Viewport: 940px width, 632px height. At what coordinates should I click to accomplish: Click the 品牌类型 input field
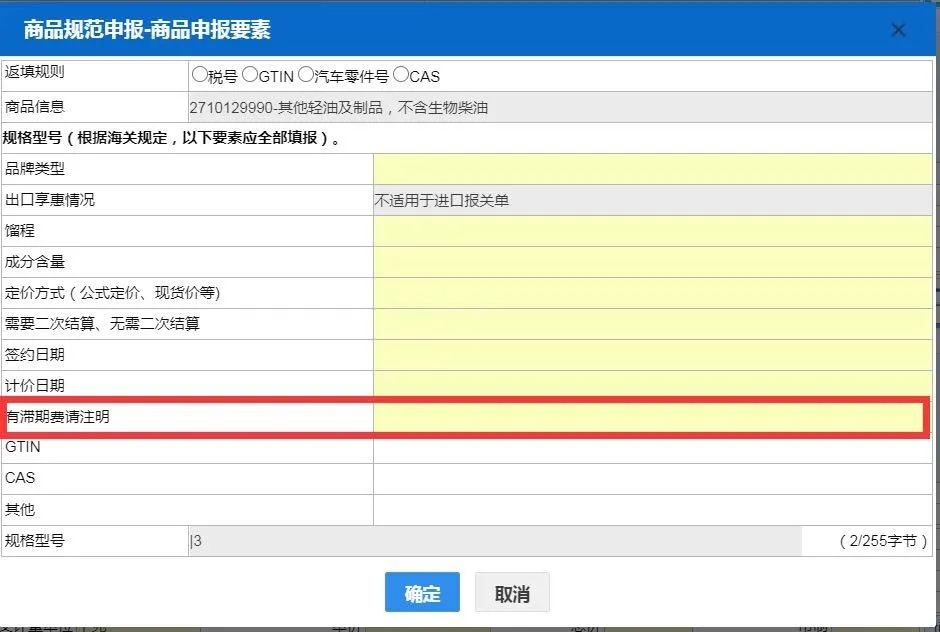tap(652, 169)
